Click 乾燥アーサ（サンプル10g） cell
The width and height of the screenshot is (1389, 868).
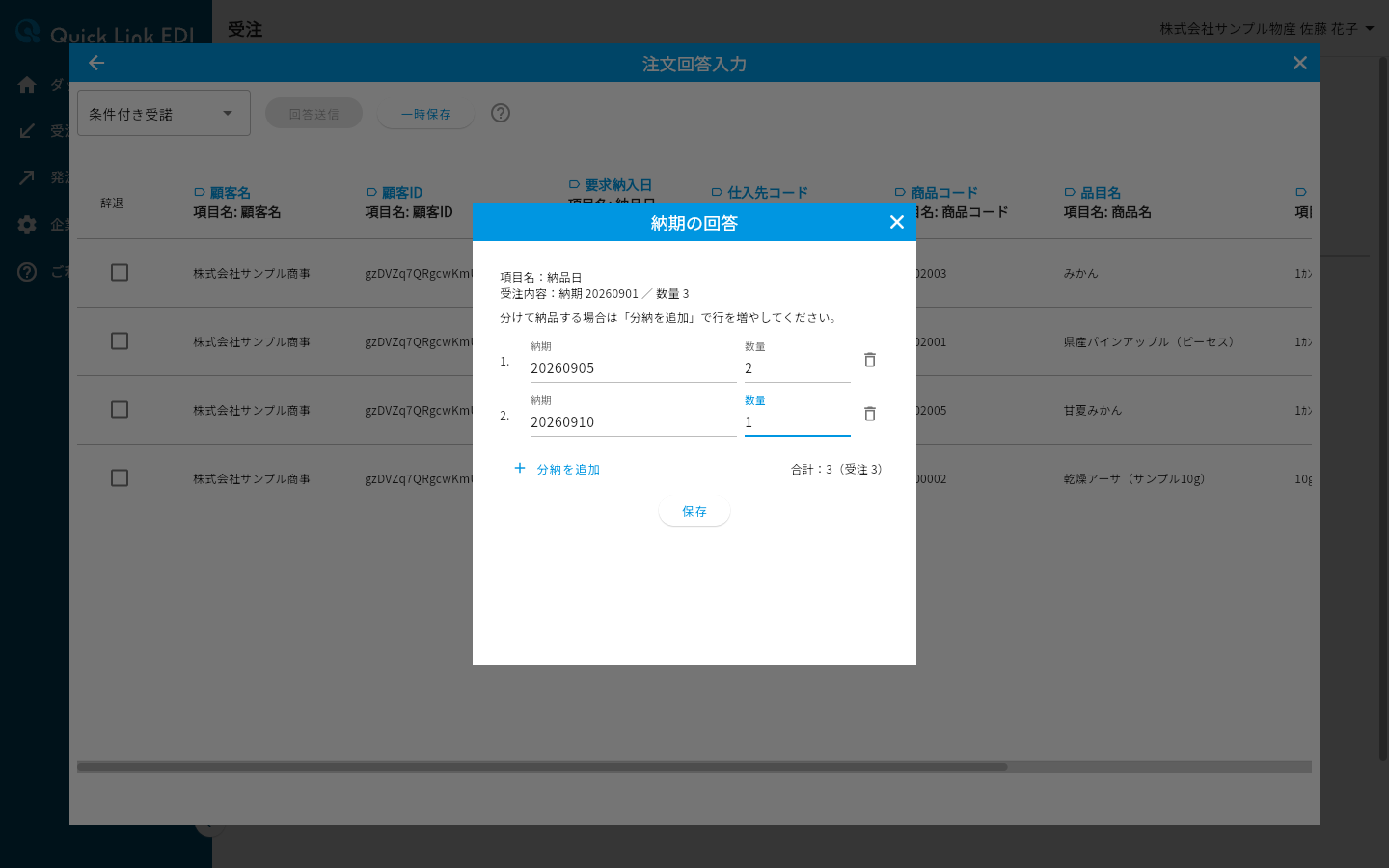tap(1137, 479)
